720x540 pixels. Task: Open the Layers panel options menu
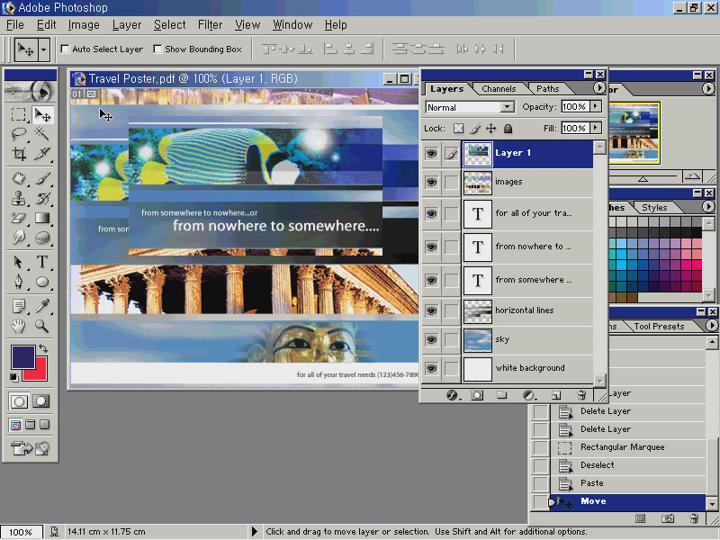coord(599,88)
